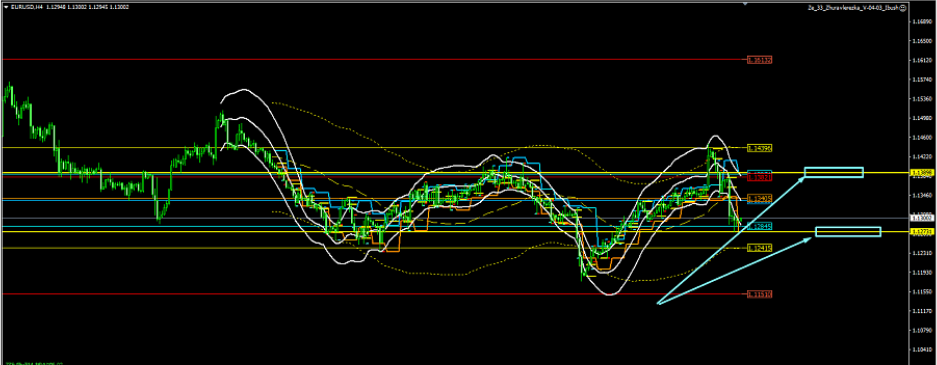This screenshot has height=365, width=937.
Task: Select the upper cyan target rectangle
Action: 834,172
